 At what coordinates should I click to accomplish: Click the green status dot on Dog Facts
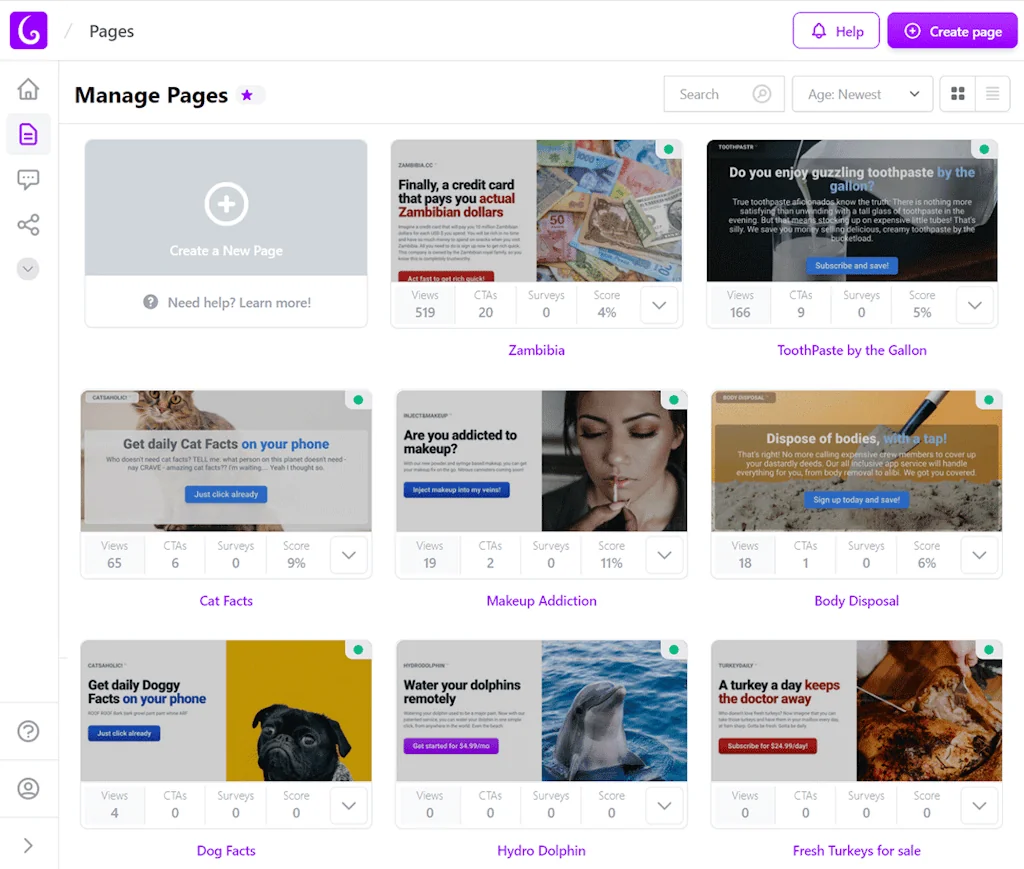(x=358, y=650)
